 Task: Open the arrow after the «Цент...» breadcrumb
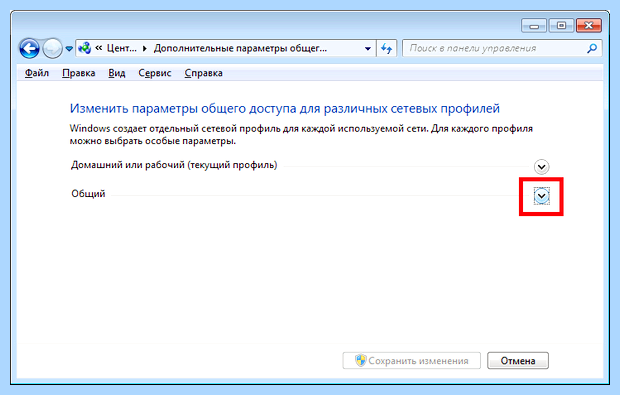pyautogui.click(x=145, y=49)
